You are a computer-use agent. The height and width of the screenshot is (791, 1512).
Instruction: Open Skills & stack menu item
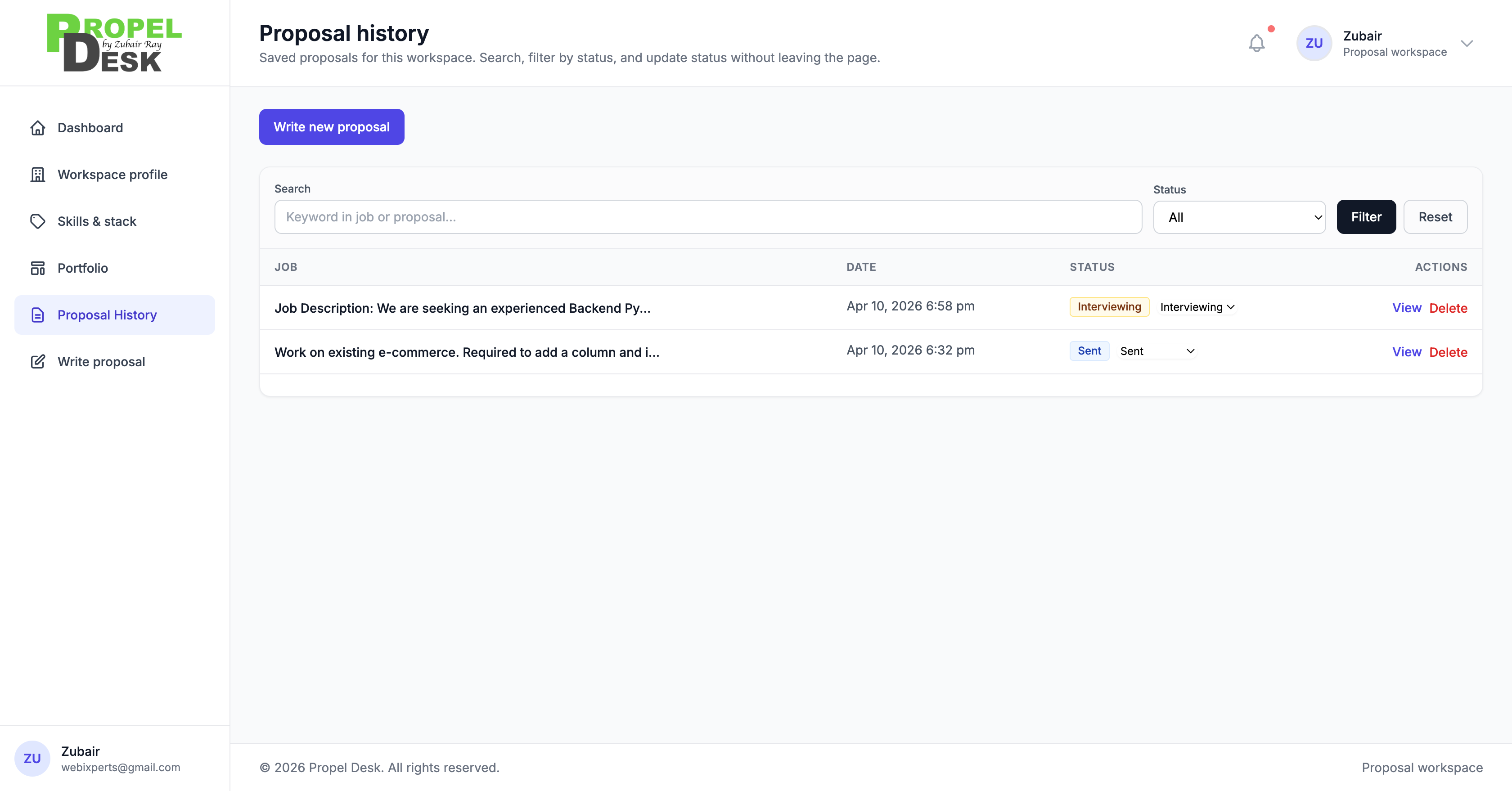coord(97,221)
